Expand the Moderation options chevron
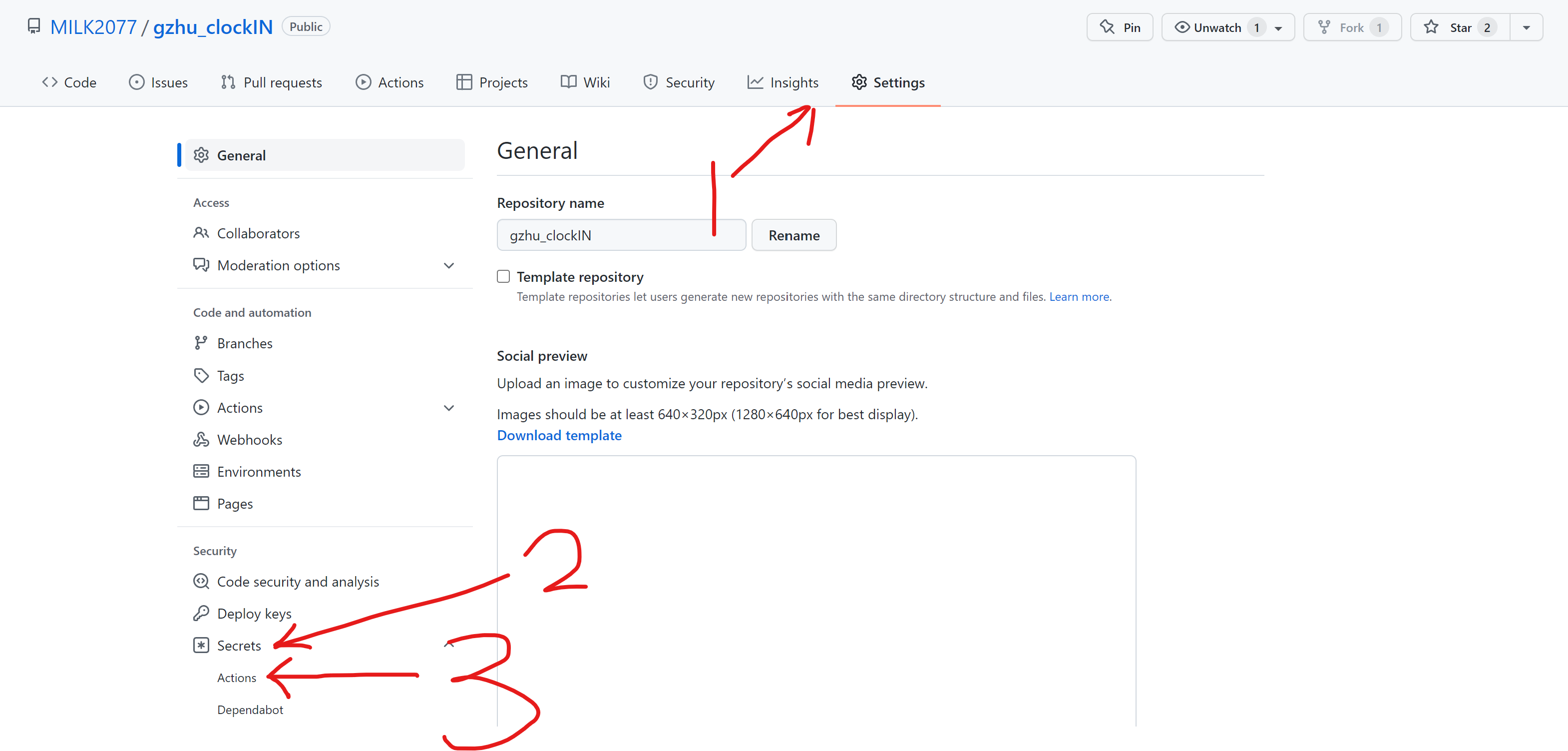This screenshot has width=1568, height=751. 448,265
